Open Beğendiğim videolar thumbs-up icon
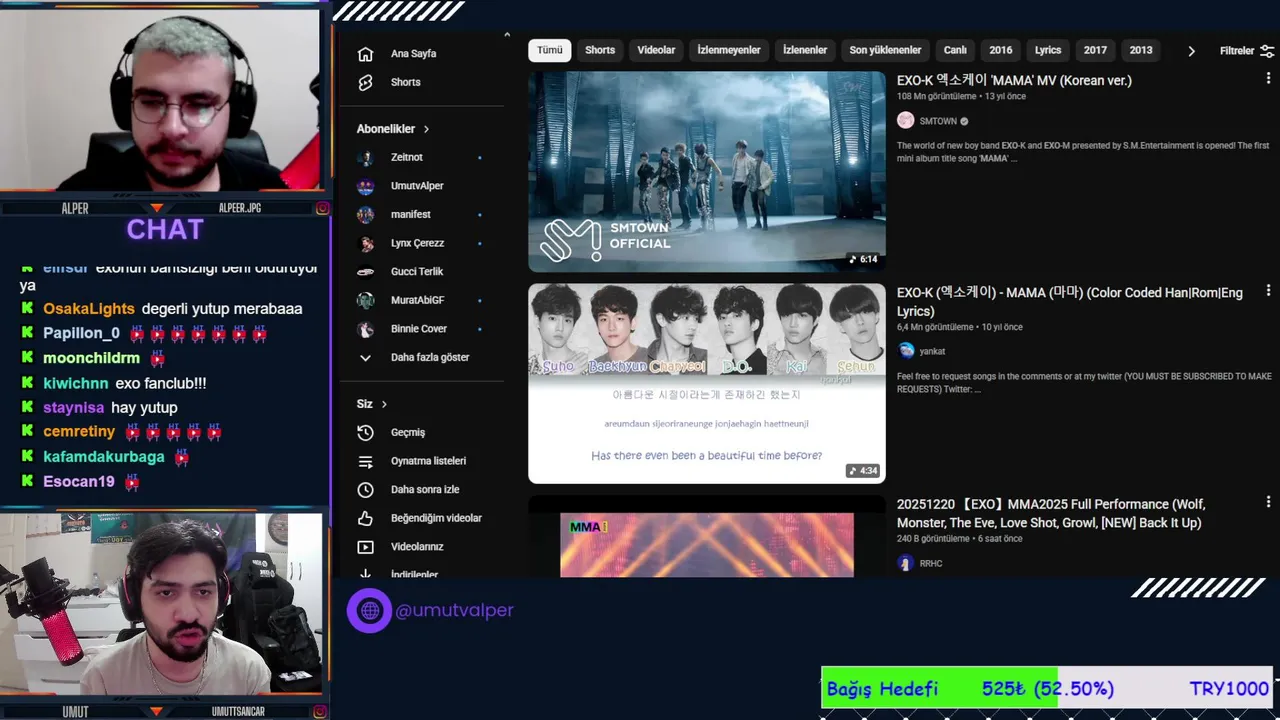 tap(365, 518)
